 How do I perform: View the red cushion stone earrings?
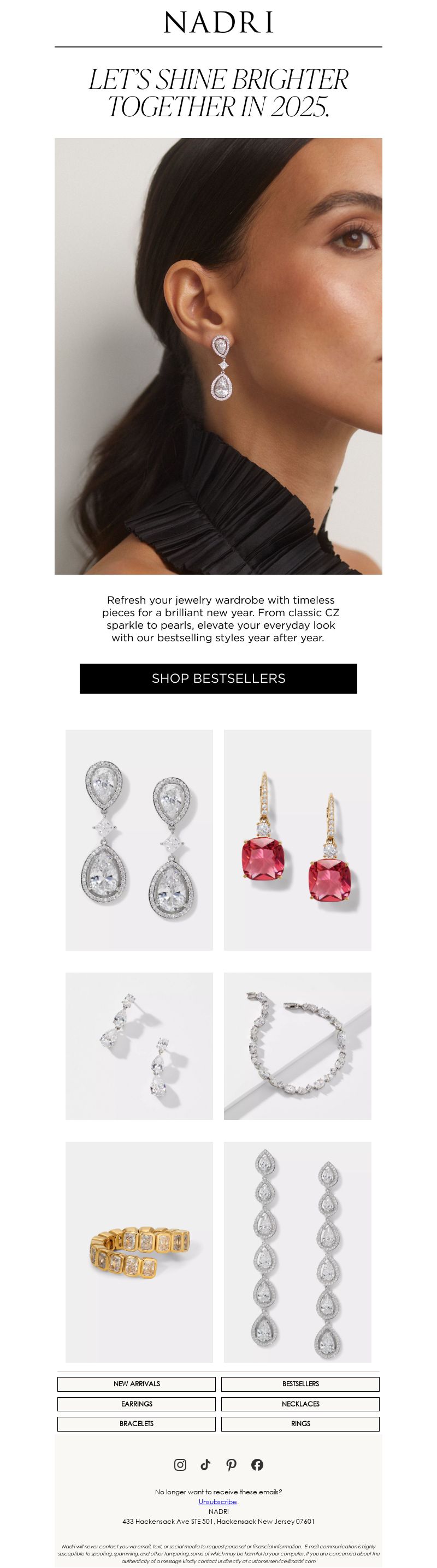pyautogui.click(x=297, y=840)
